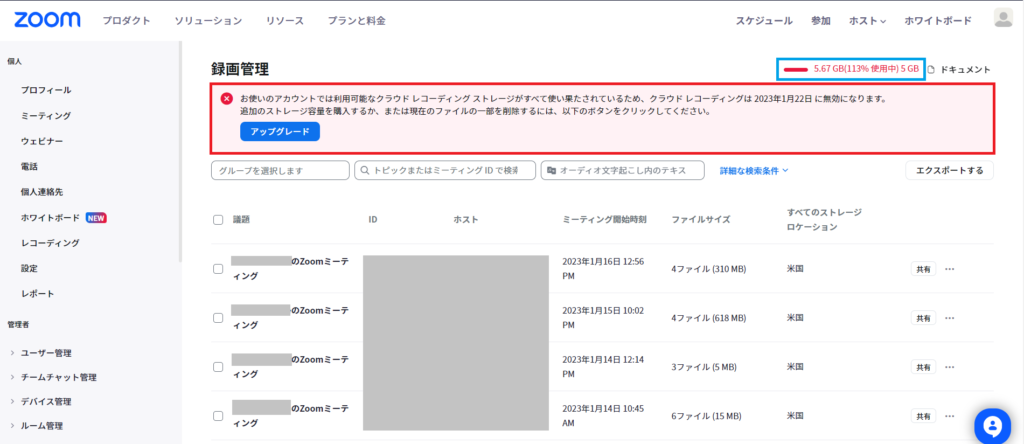Open more options for 10:02 PM recording
Screen dimensions: 1024x444
[x=950, y=318]
